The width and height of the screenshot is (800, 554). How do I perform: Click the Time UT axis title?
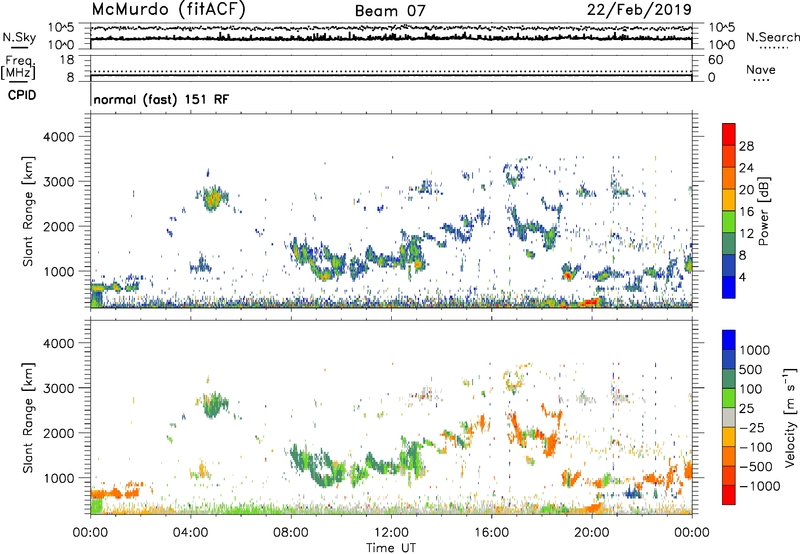click(x=391, y=548)
